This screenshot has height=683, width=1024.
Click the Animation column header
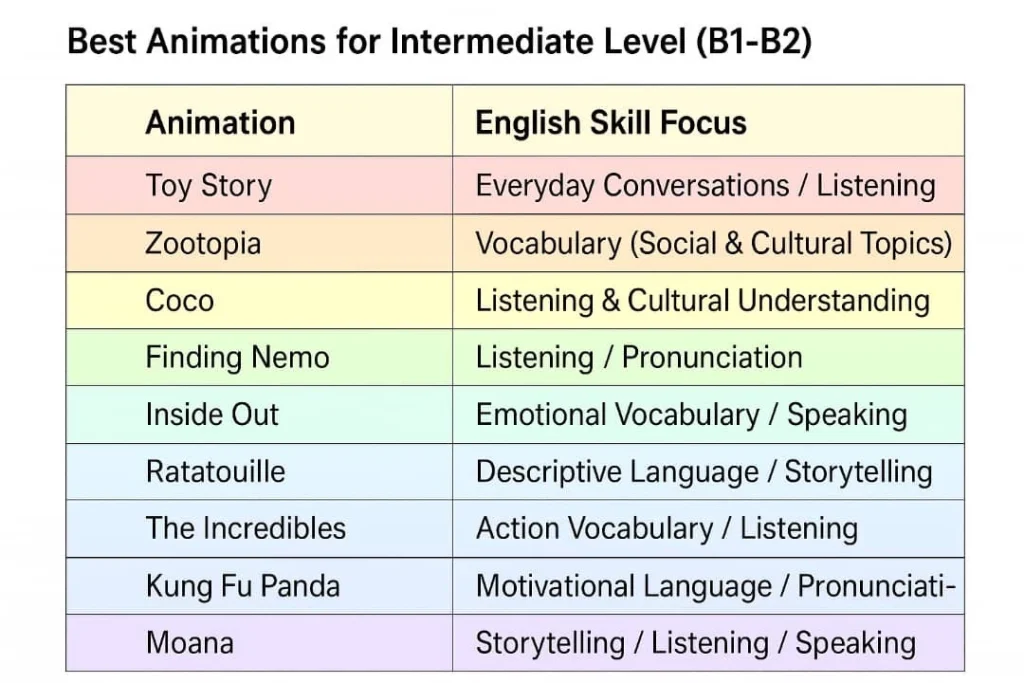tap(259, 121)
